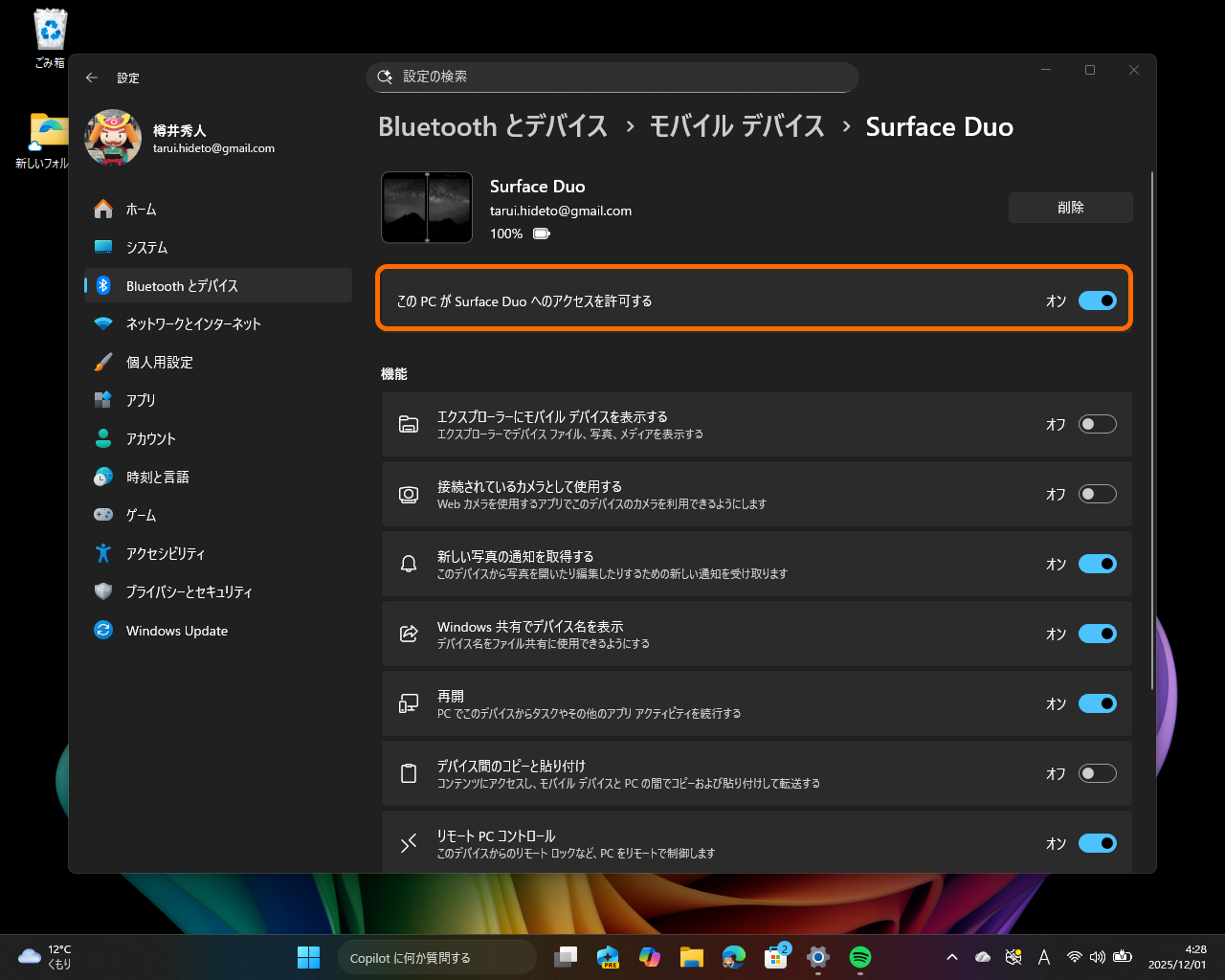Open Spotify from the taskbar
The width and height of the screenshot is (1225, 980).
[x=859, y=957]
